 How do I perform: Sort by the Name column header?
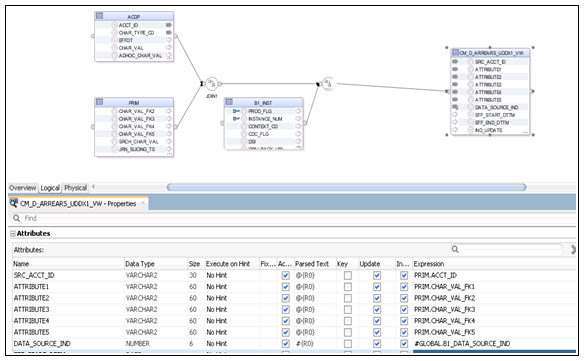[68, 264]
